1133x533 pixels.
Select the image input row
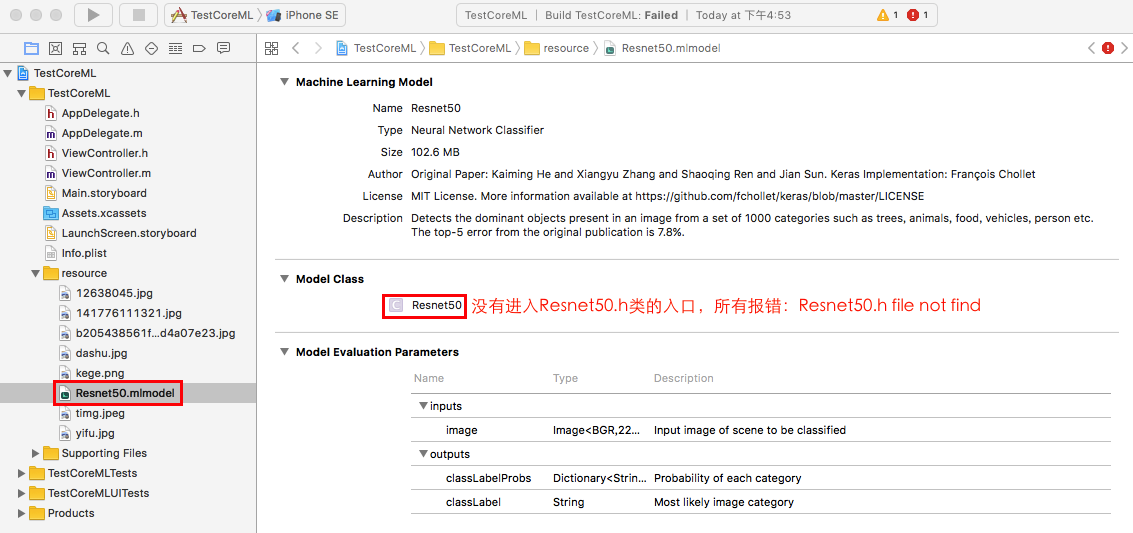click(x=762, y=430)
